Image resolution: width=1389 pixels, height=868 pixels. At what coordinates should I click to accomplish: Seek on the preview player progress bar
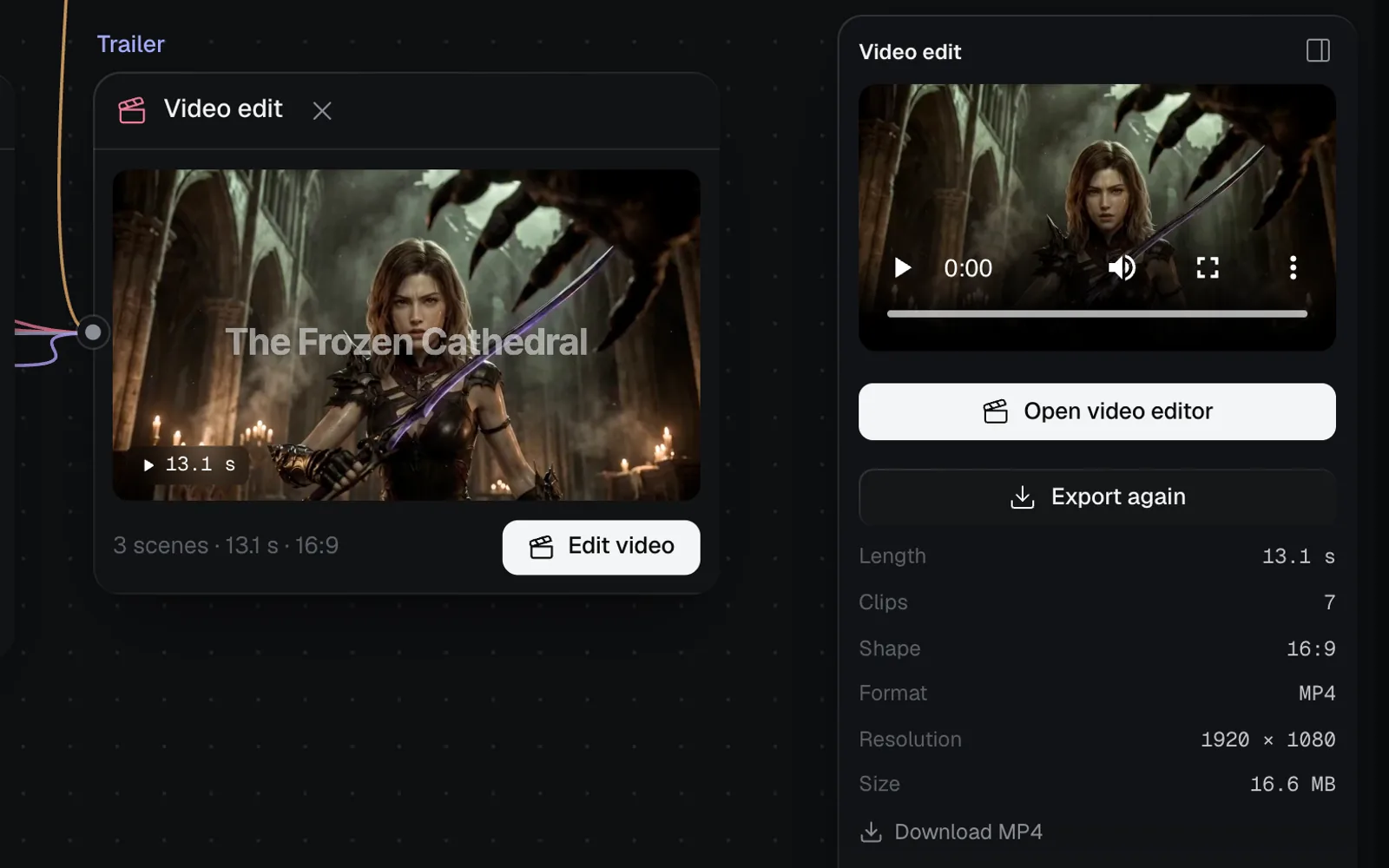pyautogui.click(x=1096, y=313)
